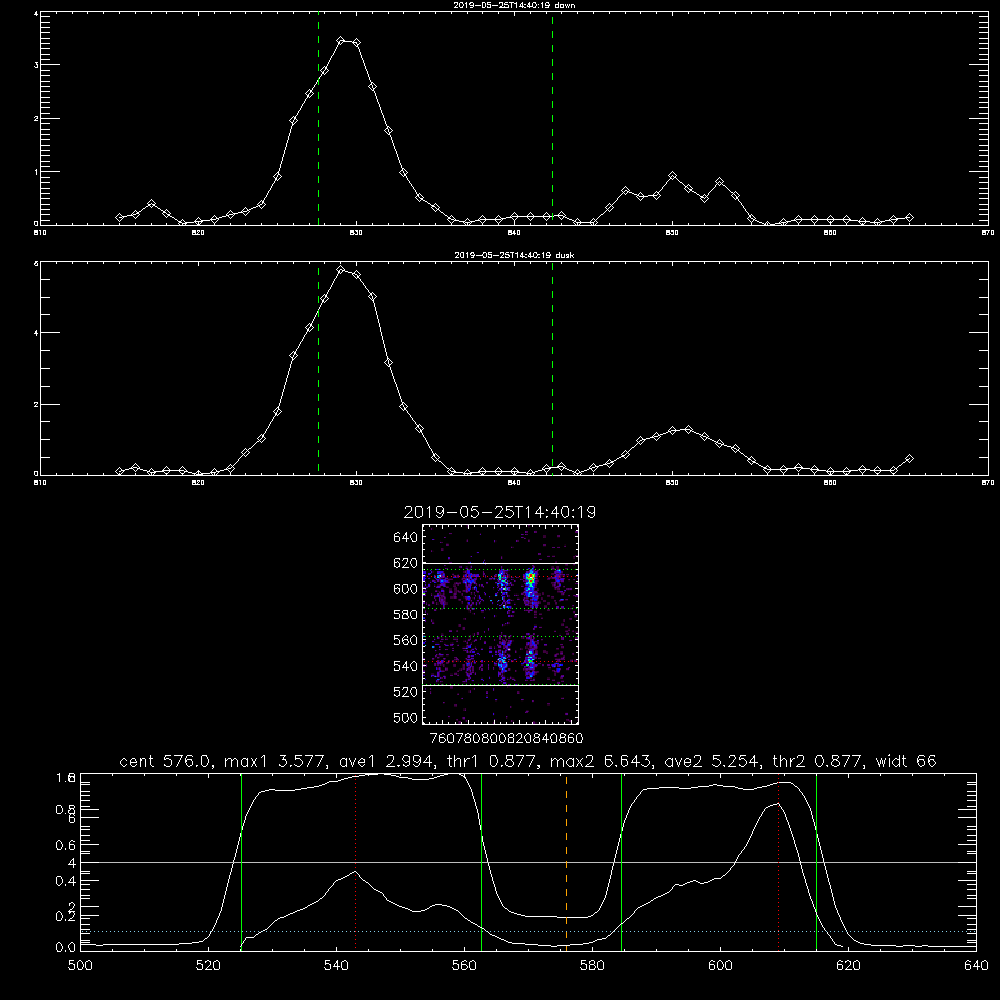Click bottom plot x-axis label '620'
The width and height of the screenshot is (1000, 1000).
pos(848,966)
